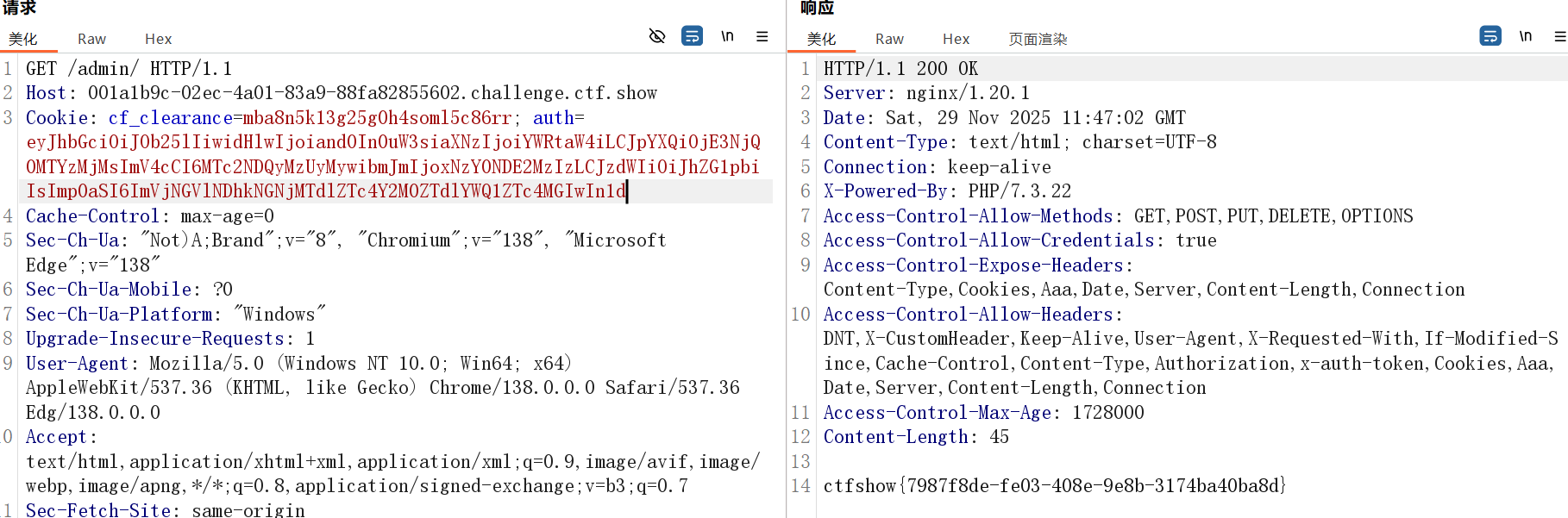Open the response Hex tab

tap(956, 39)
